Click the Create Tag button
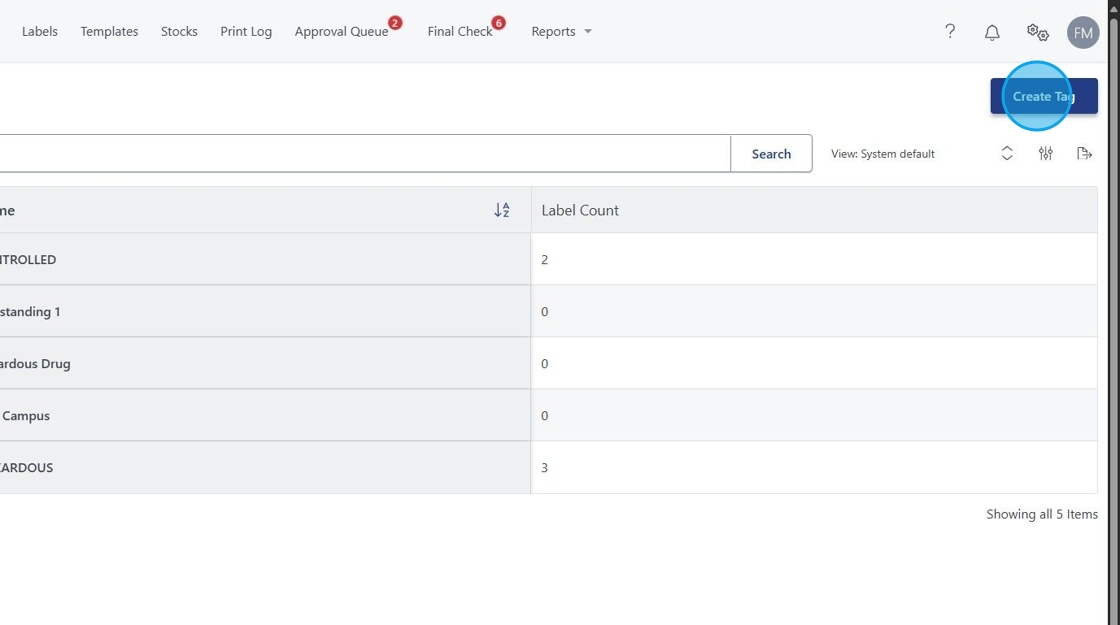 (x=1044, y=96)
